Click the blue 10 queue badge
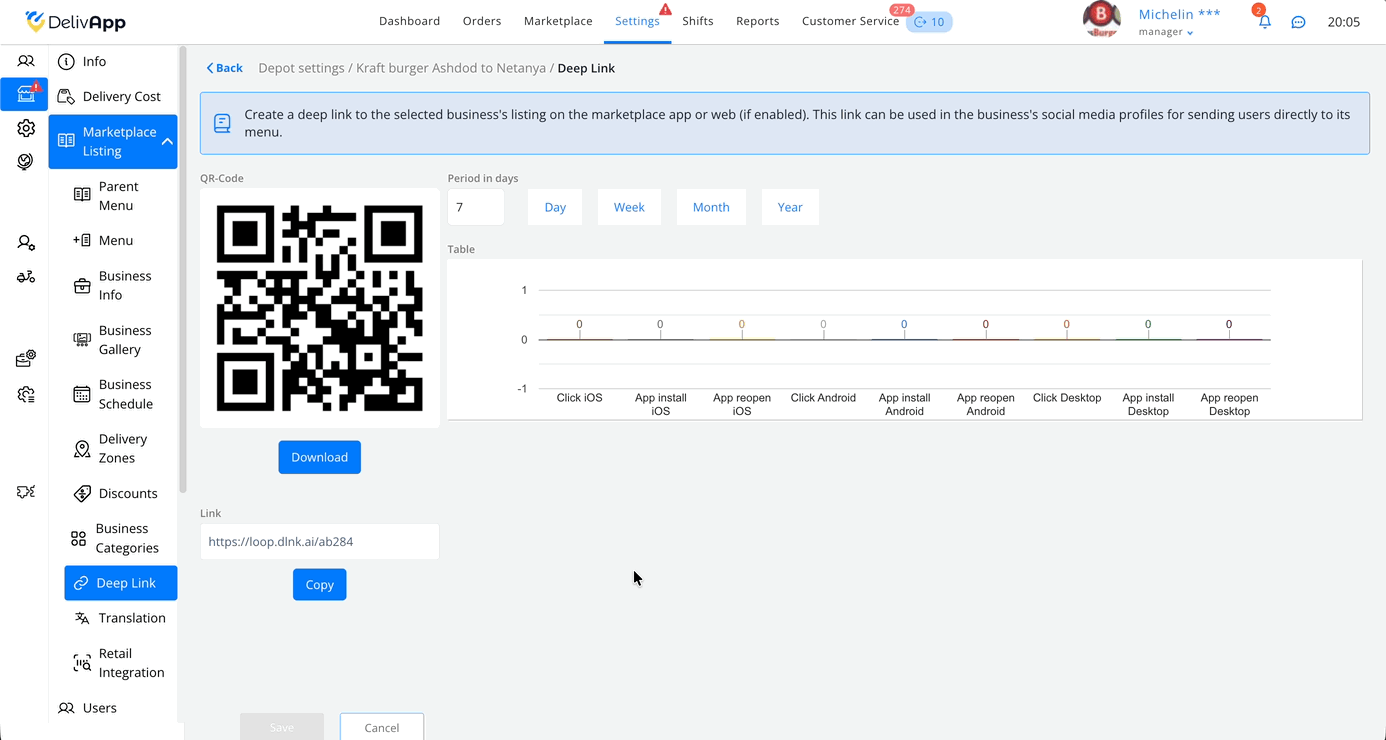Image resolution: width=1386 pixels, height=740 pixels. [929, 22]
